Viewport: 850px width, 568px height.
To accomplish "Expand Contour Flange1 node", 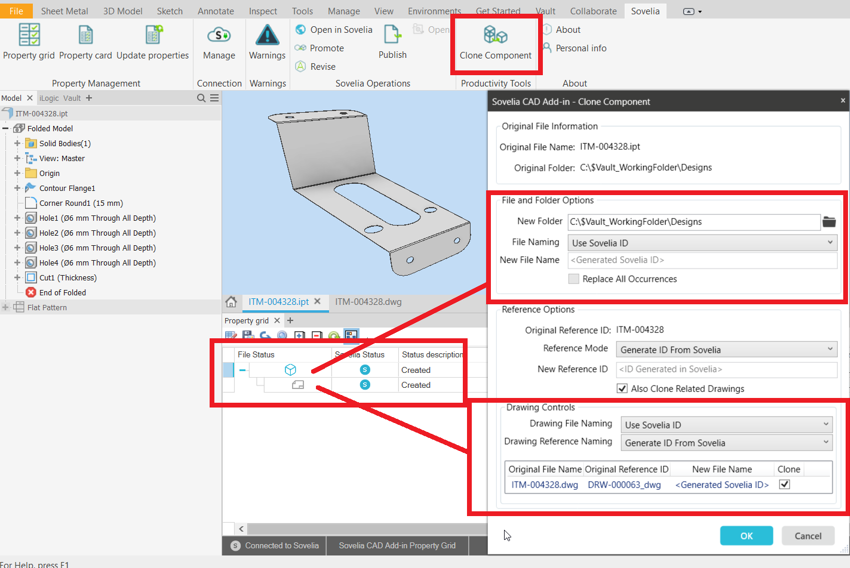I will click(x=17, y=188).
